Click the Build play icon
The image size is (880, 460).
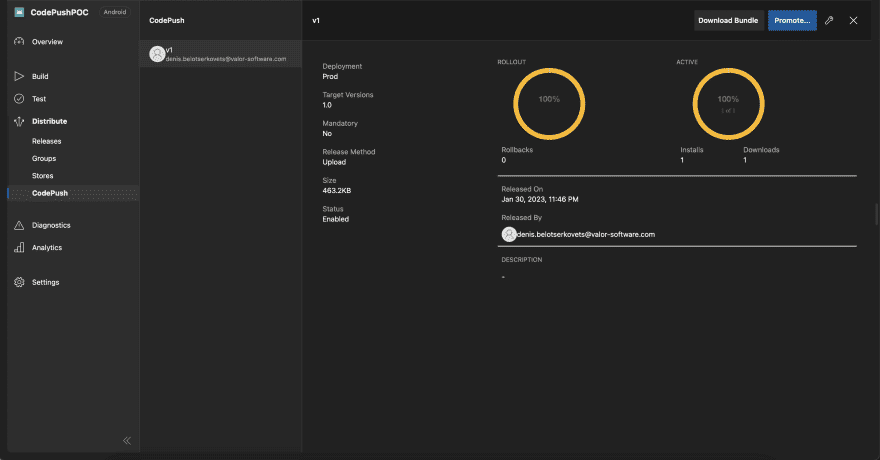coord(19,76)
